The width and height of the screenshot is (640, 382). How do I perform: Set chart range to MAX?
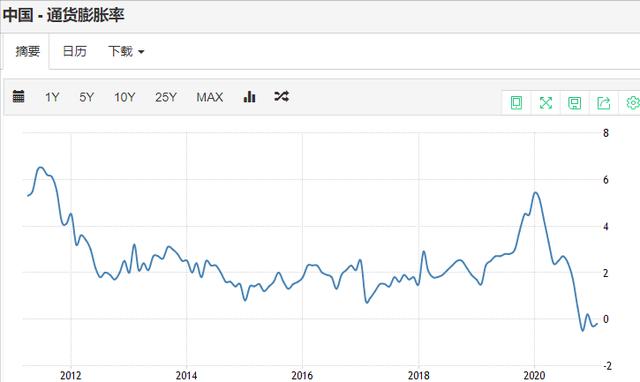(x=210, y=97)
